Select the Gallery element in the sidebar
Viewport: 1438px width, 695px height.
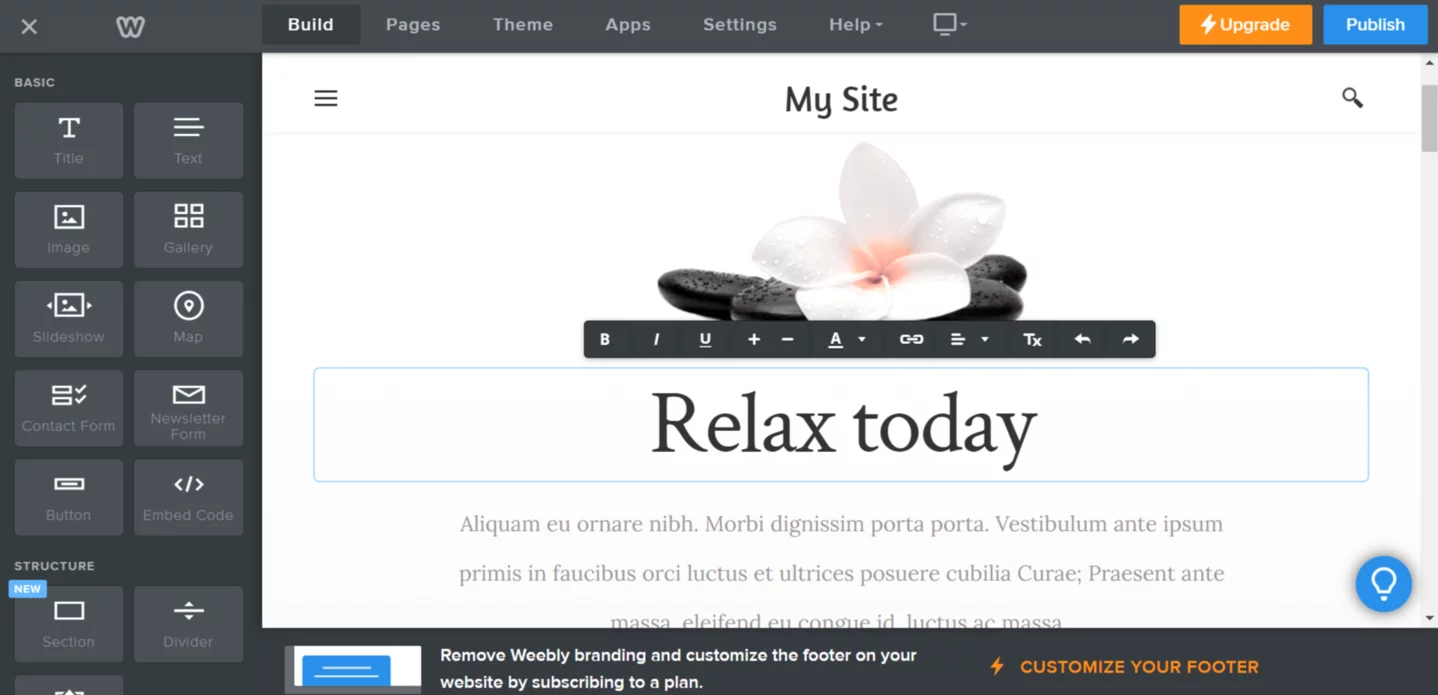[x=188, y=229]
